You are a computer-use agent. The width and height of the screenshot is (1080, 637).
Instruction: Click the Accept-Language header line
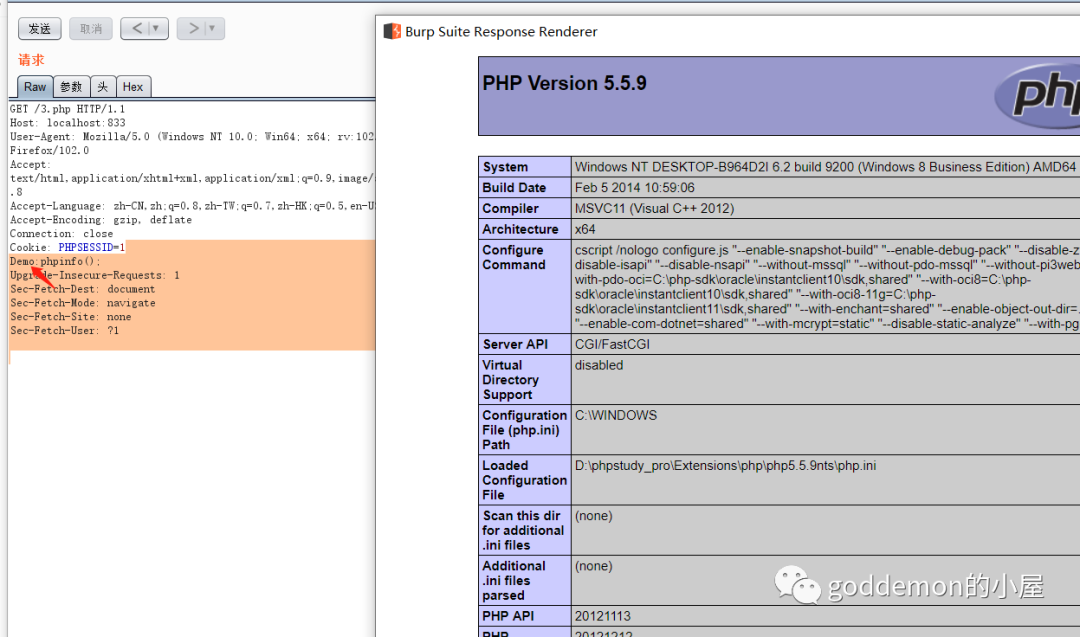tap(192, 206)
